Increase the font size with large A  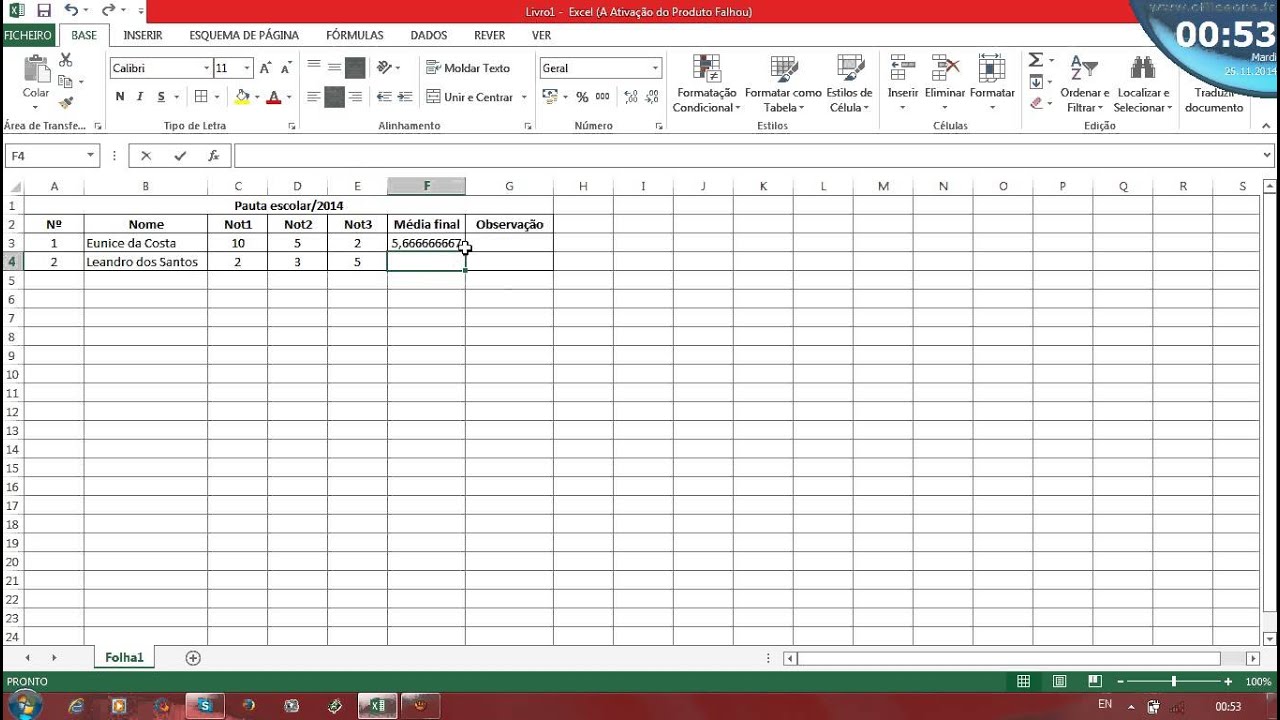[x=265, y=68]
